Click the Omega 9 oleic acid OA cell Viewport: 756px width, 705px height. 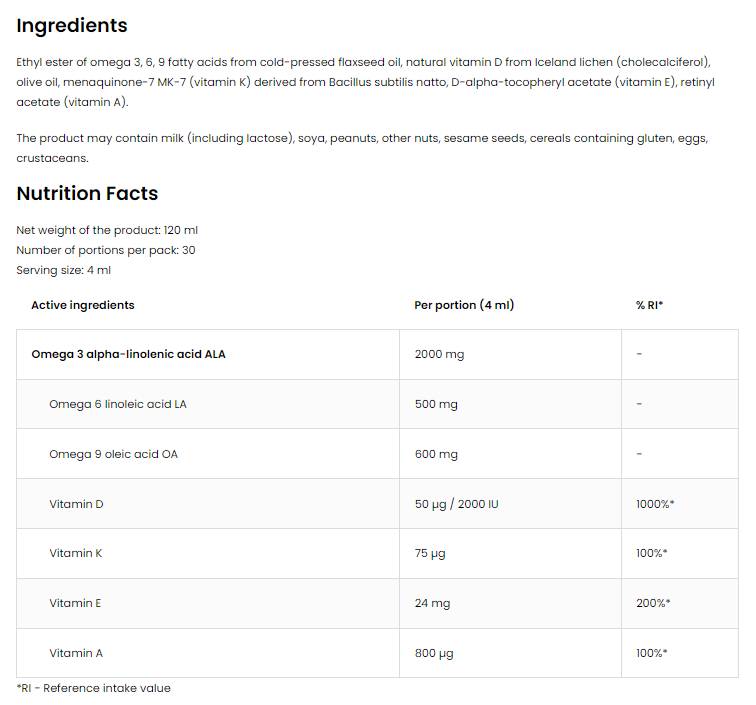[x=113, y=454]
